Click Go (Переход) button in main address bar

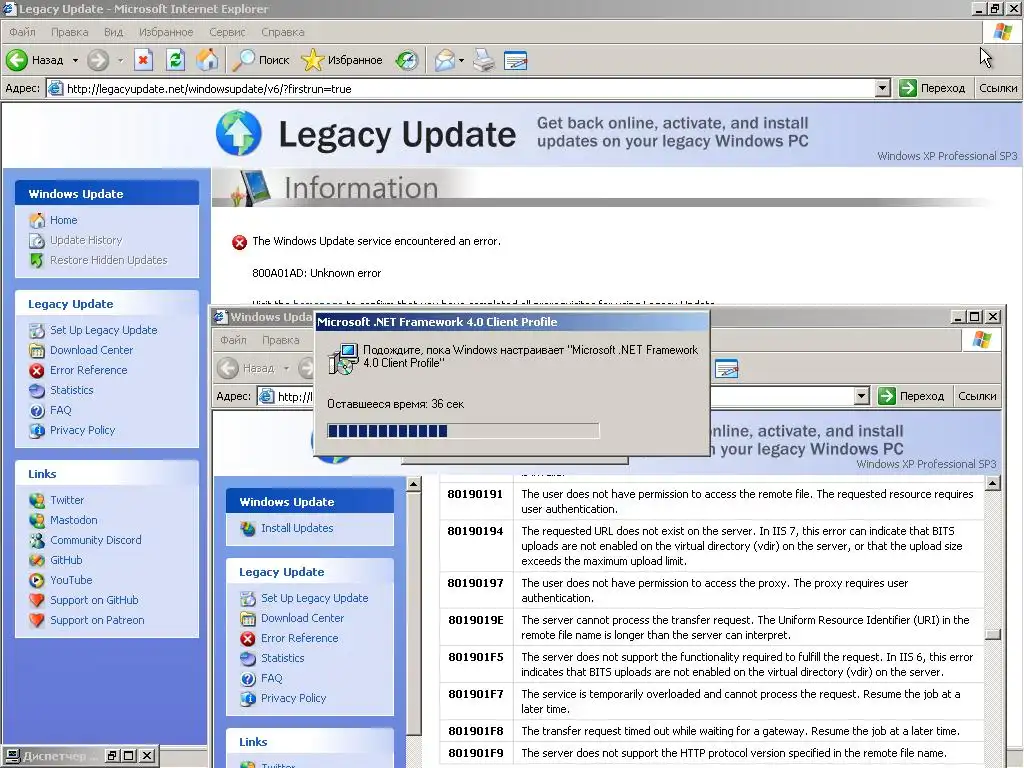point(932,88)
